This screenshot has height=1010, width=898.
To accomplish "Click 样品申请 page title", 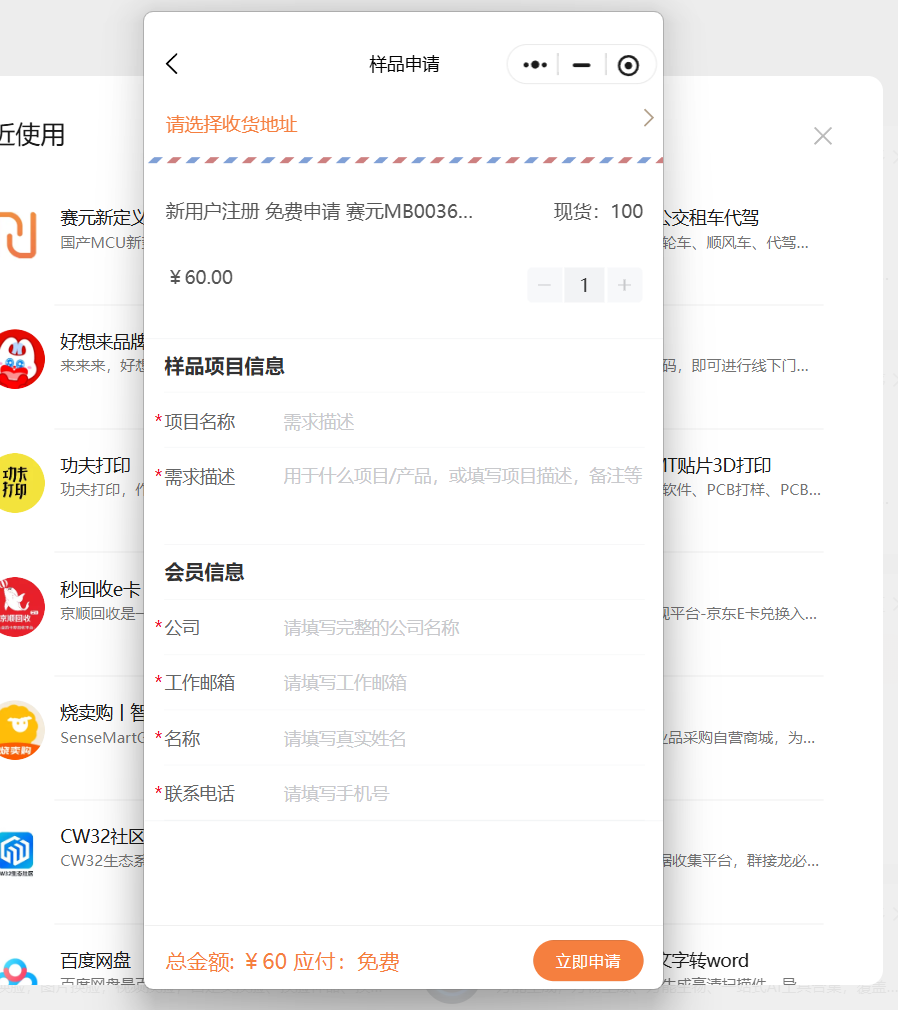I will tap(404, 64).
